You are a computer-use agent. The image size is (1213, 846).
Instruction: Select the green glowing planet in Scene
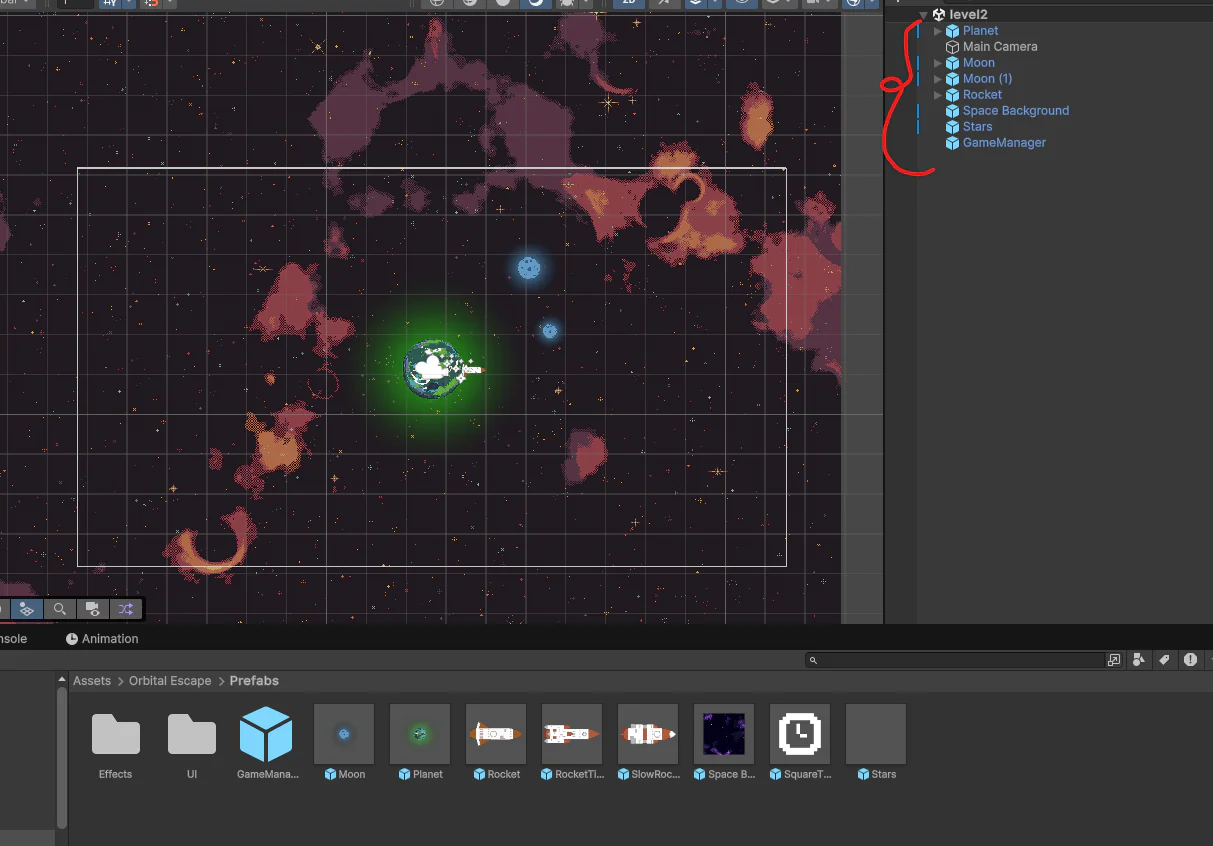click(x=432, y=368)
